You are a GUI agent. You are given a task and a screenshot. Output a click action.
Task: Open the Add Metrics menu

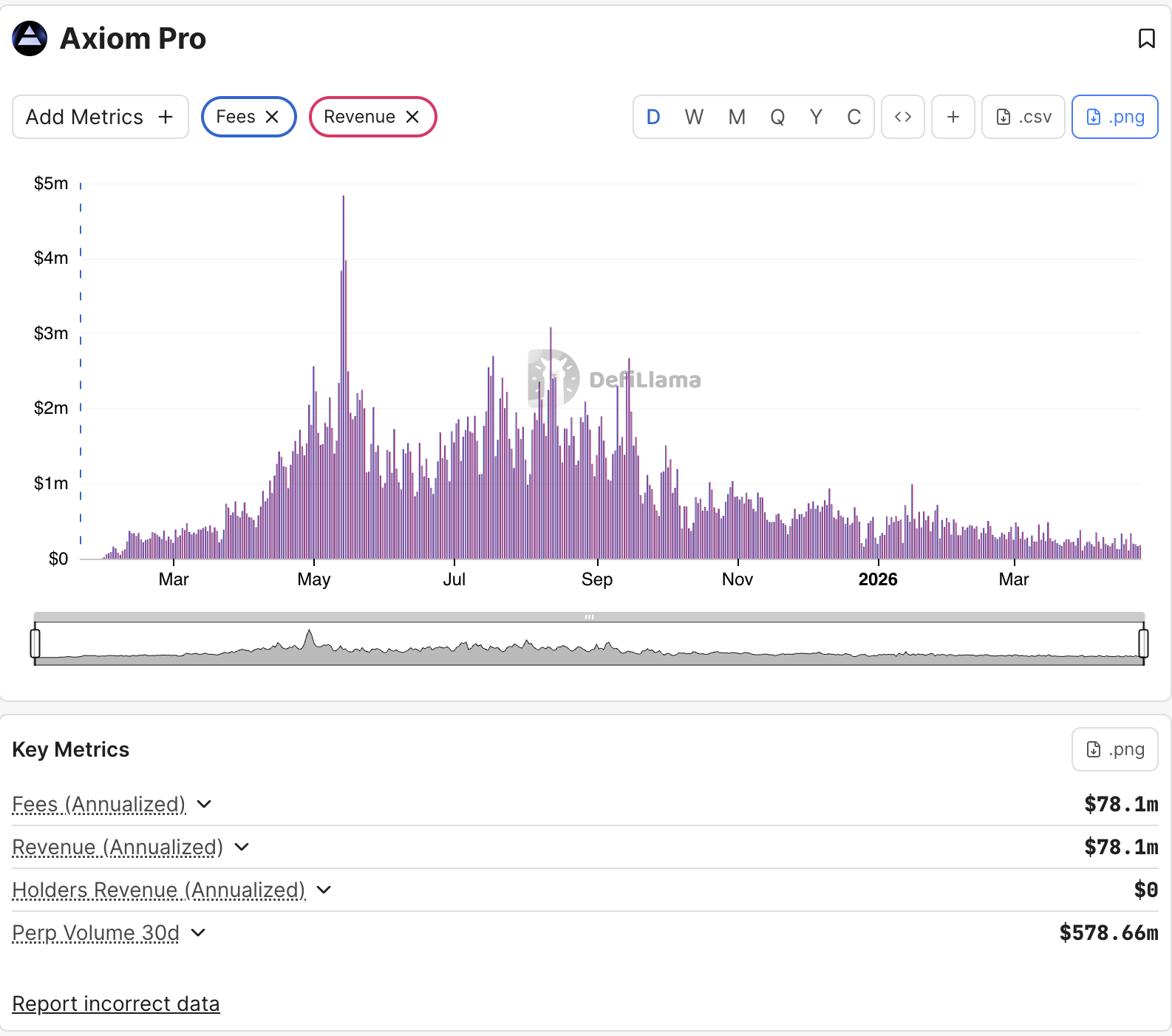tap(100, 117)
